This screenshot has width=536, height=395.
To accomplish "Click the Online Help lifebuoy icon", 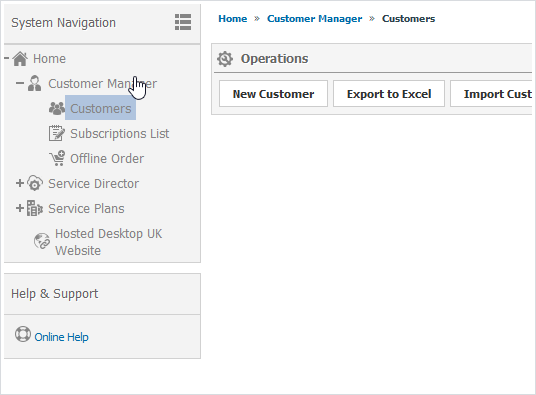I will [23, 334].
